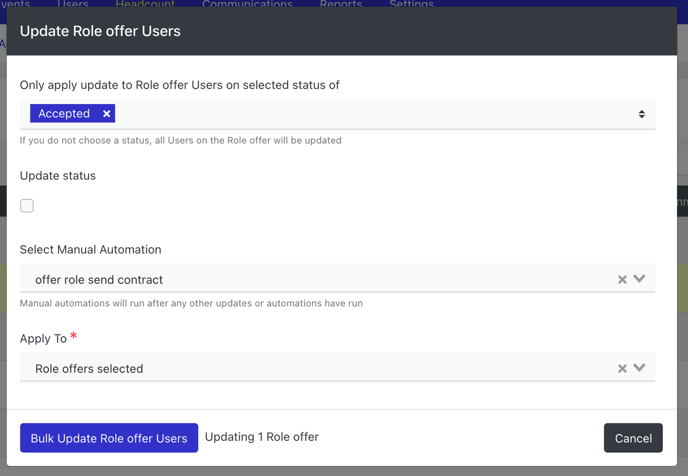Click the Updating 1 Role offer text
Screen dimensions: 688x476
pos(262,437)
